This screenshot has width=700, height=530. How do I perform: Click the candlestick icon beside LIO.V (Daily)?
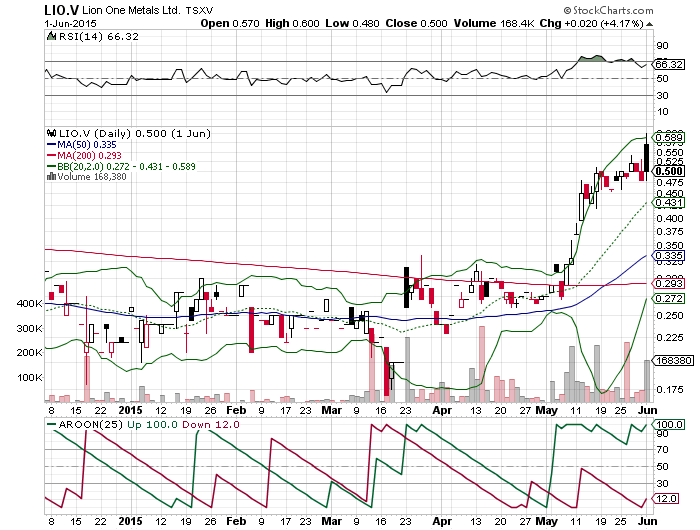51,133
